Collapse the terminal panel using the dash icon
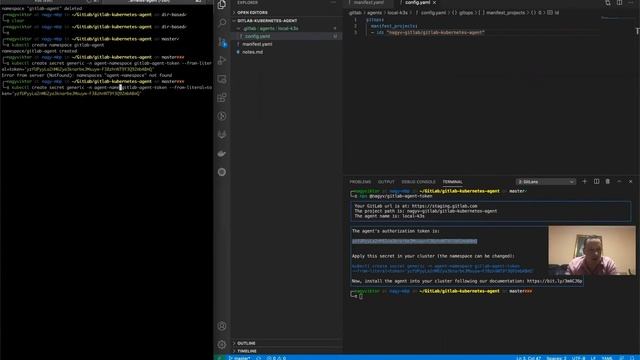 [x=619, y=182]
